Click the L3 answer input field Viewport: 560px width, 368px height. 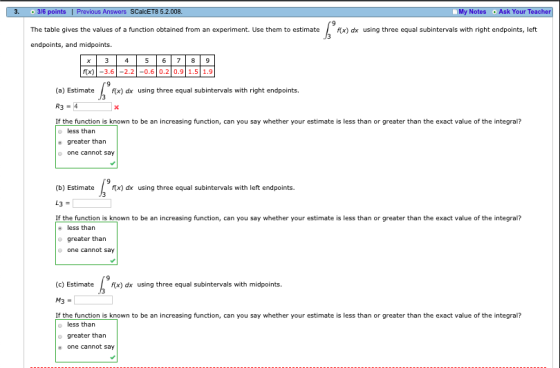click(x=92, y=203)
